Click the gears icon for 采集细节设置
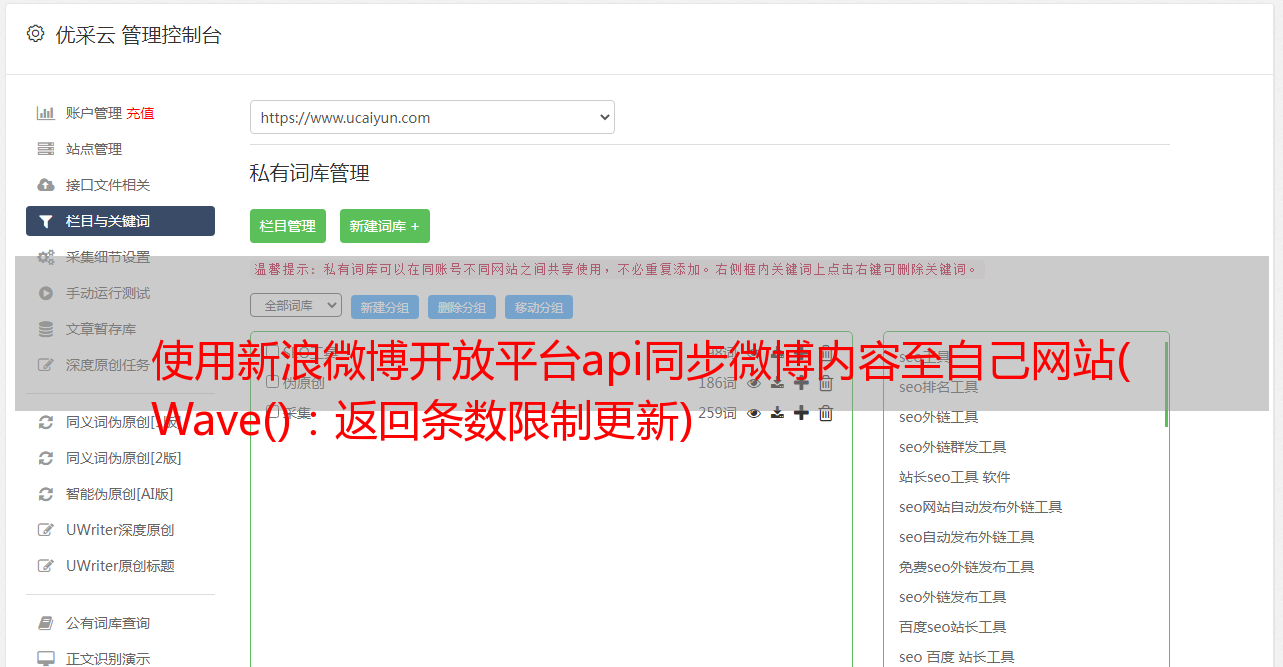The width and height of the screenshot is (1283, 667). click(46, 257)
